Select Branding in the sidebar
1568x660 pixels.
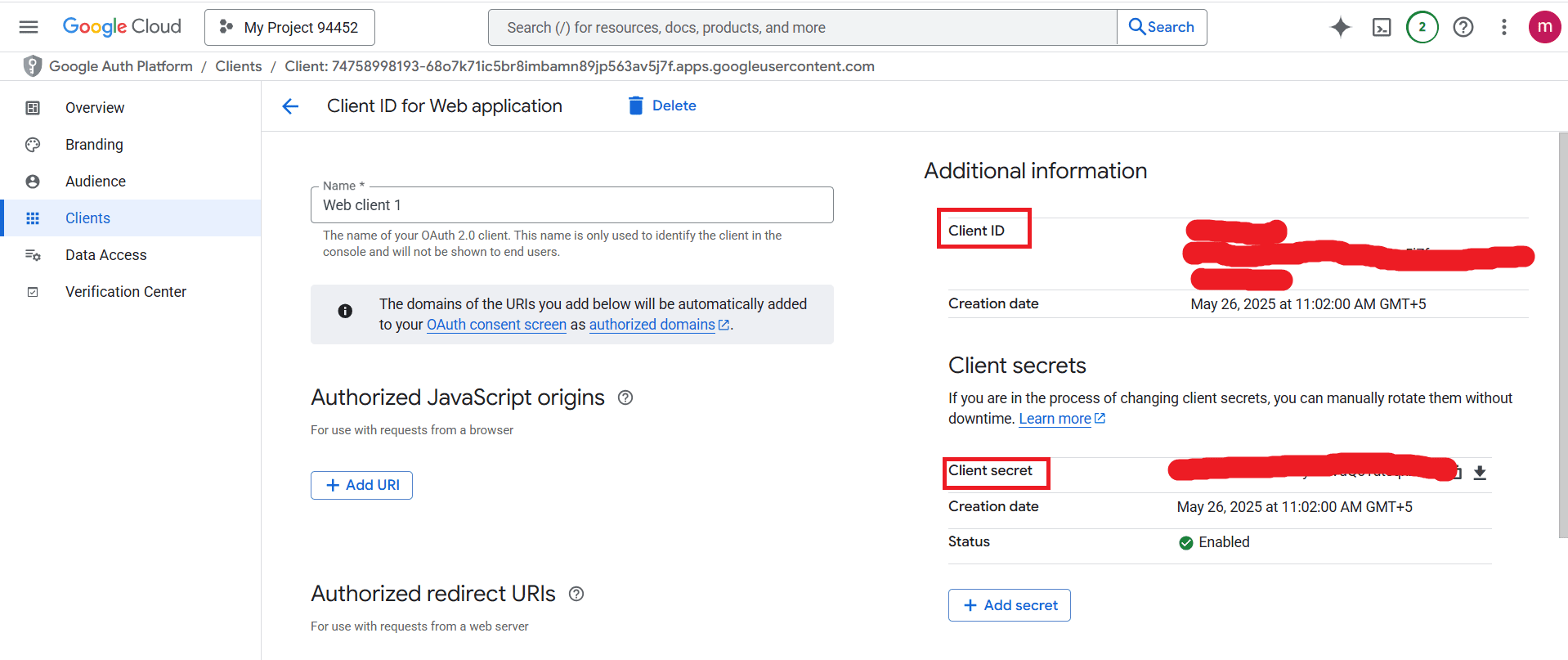[94, 145]
